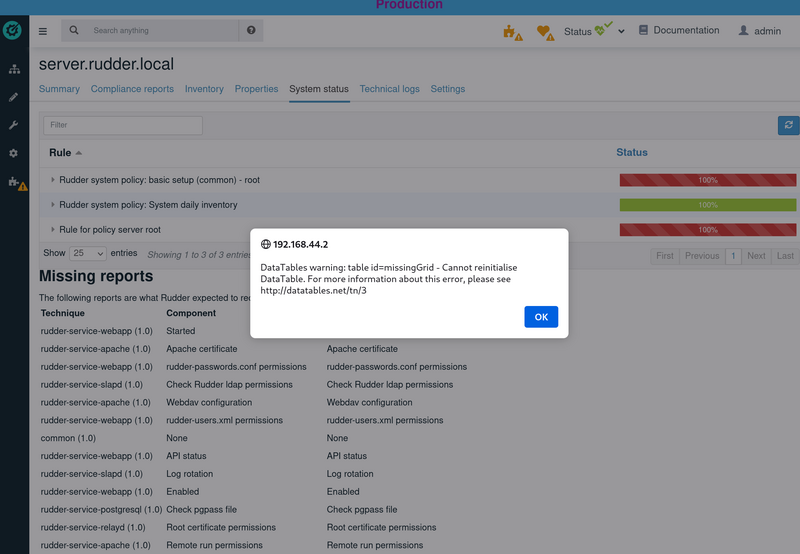
Task: Open the entries per page dropdown showing 25
Action: click(x=88, y=253)
